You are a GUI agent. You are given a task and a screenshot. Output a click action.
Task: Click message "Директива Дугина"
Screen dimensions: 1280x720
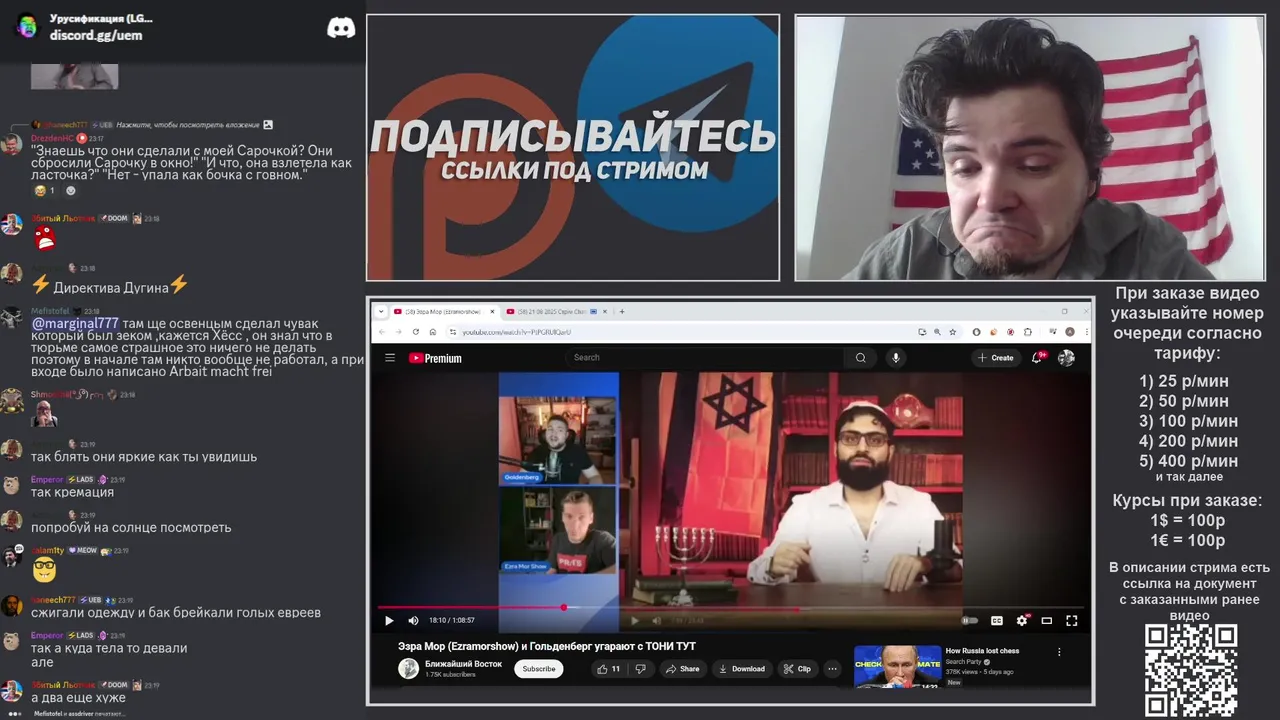(110, 286)
